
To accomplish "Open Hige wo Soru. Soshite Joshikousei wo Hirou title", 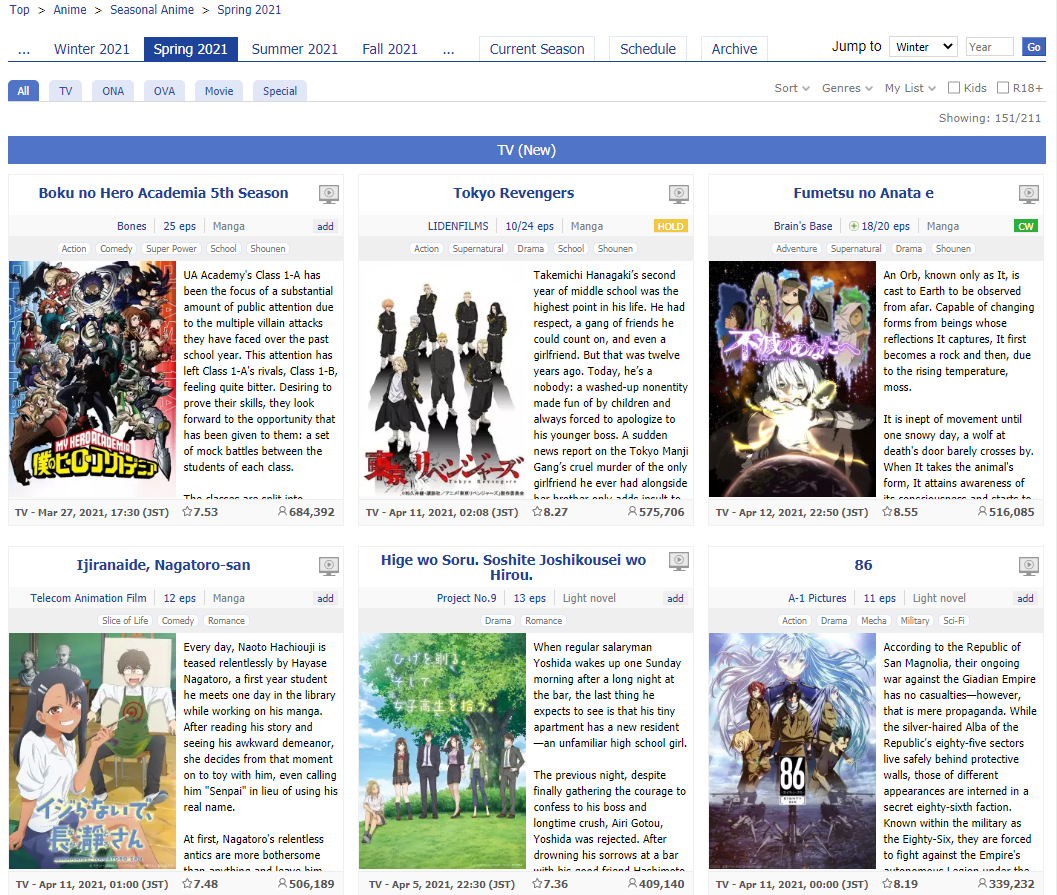I will click(x=513, y=567).
